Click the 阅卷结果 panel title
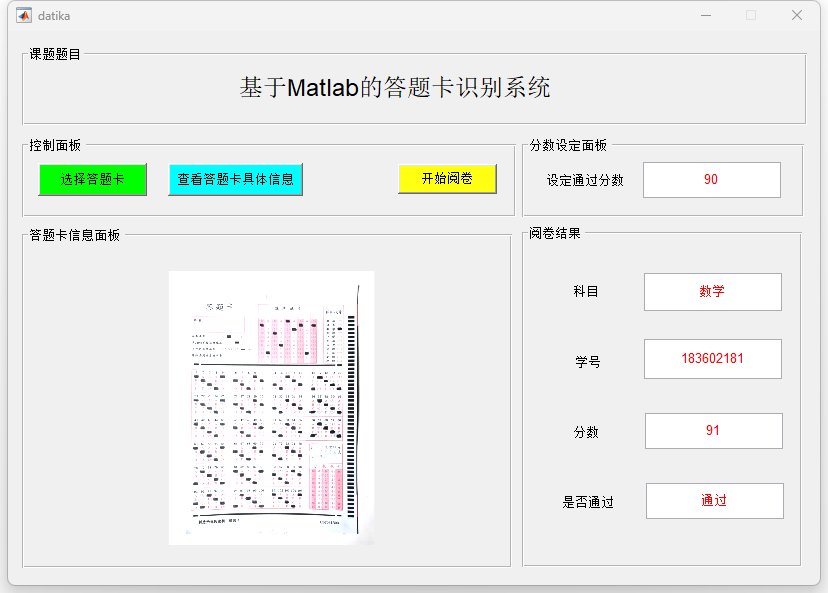 (x=555, y=233)
